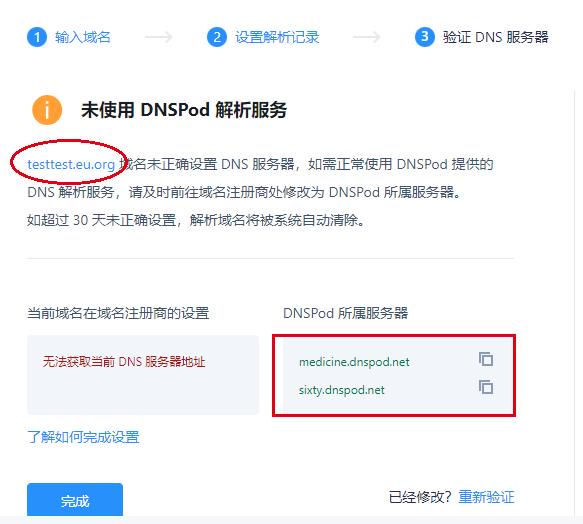Viewport: 583px width, 524px height.
Task: Click sixty.dnspod.net server text
Action: pos(341,390)
